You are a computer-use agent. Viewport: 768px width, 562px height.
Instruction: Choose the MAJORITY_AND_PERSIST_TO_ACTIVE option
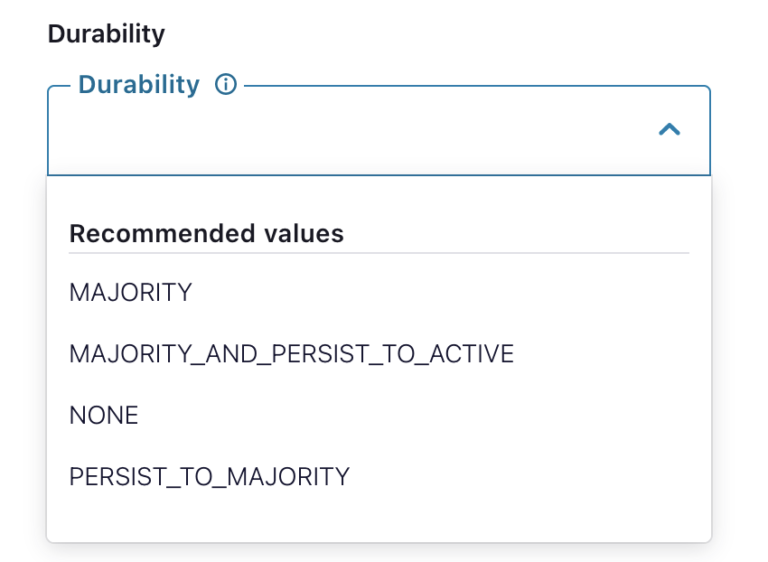coord(291,354)
